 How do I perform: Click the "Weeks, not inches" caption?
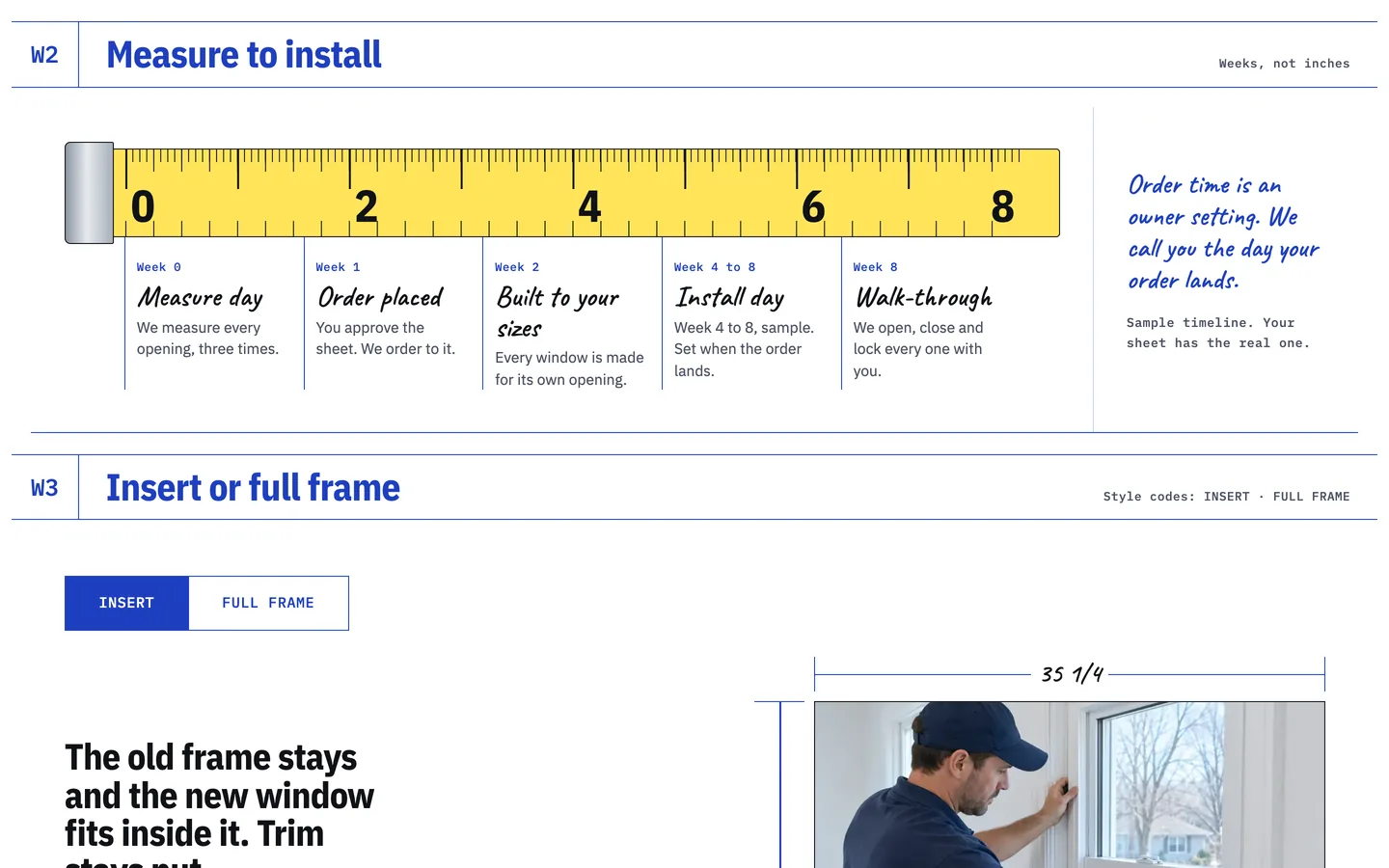point(1284,64)
